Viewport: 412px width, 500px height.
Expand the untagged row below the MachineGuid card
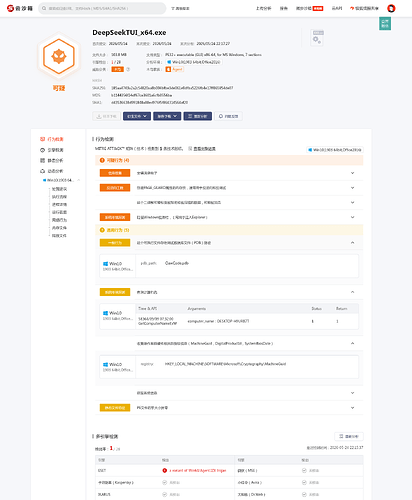pos(352,393)
